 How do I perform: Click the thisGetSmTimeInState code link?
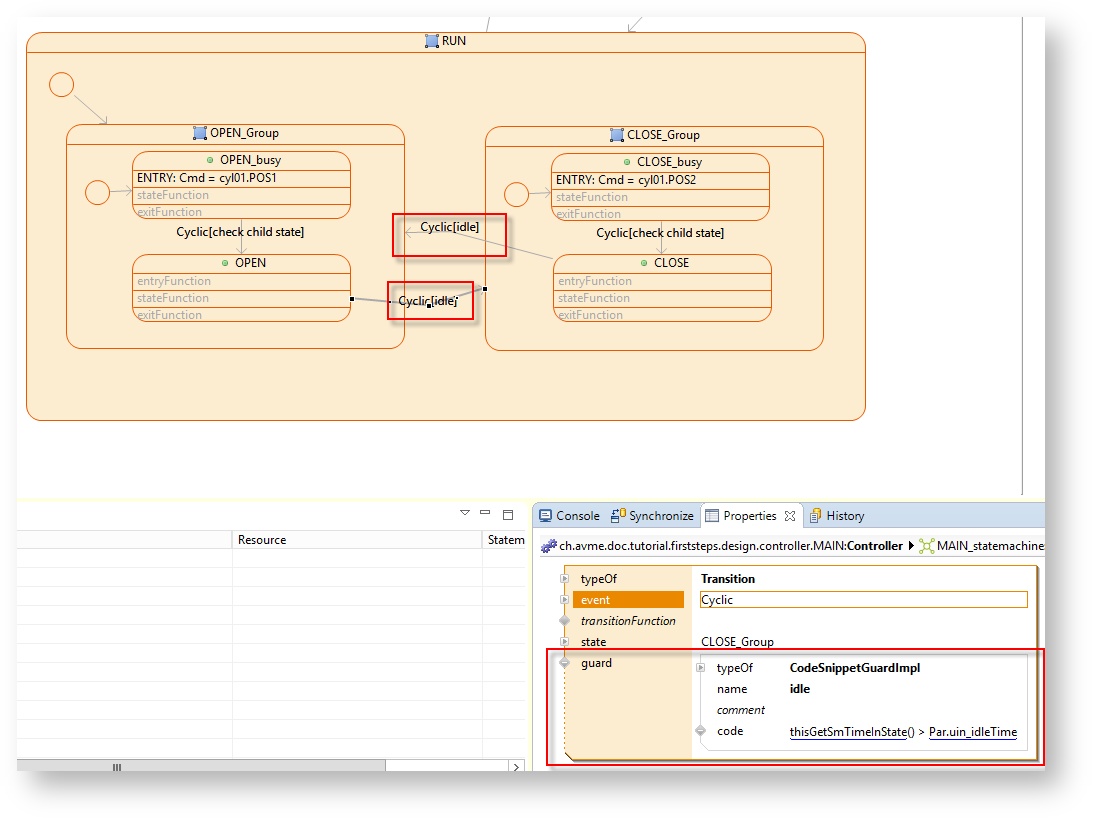pyautogui.click(x=846, y=732)
